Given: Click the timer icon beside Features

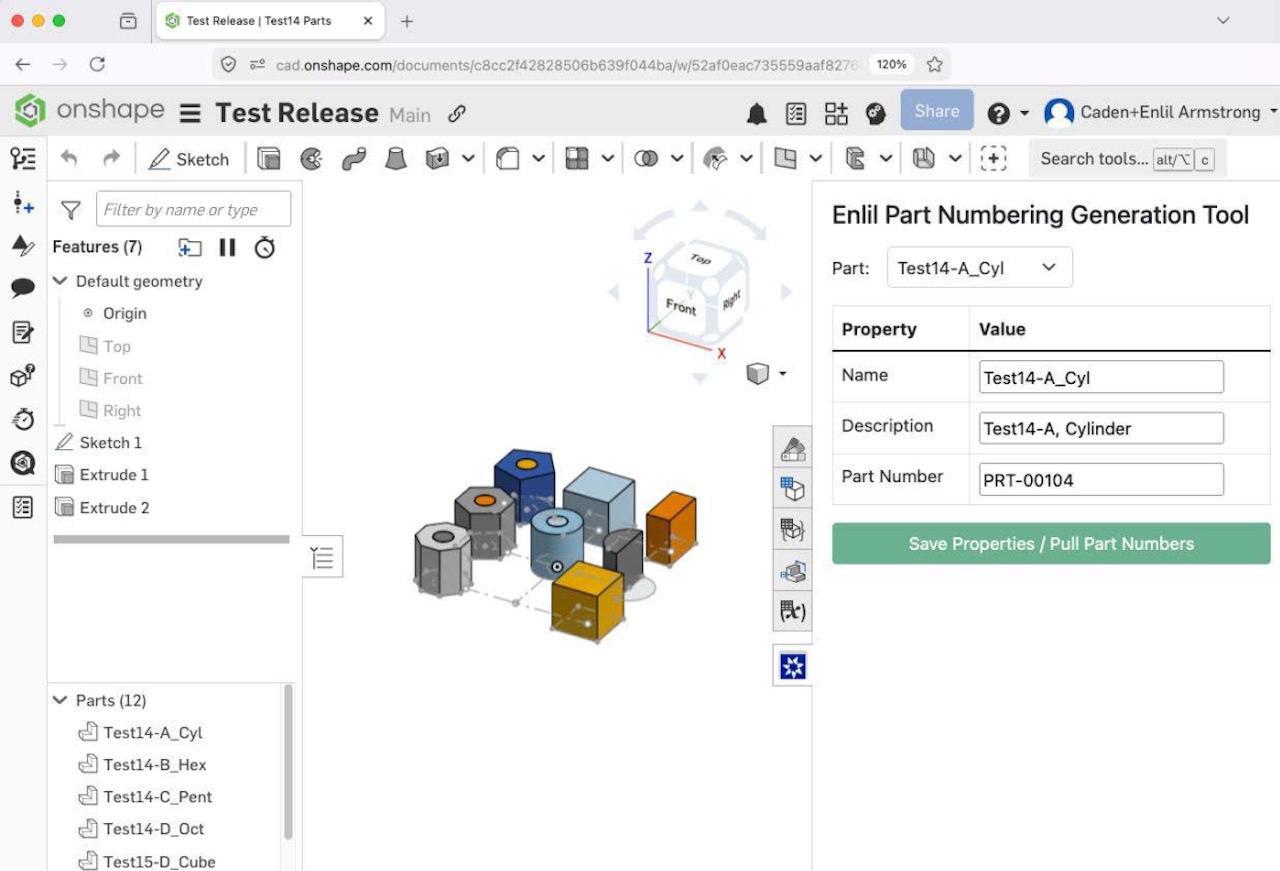Looking at the screenshot, I should 265,247.
